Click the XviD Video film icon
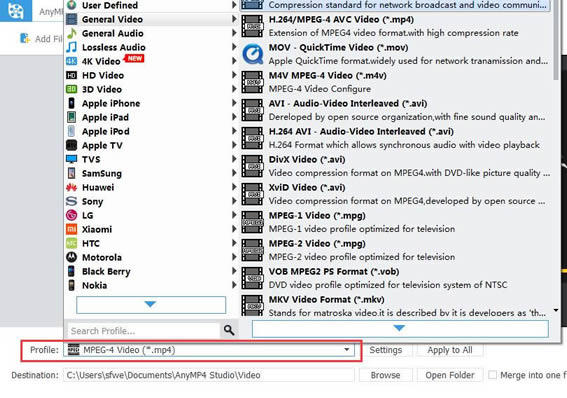This screenshot has width=567, height=398. 252,194
